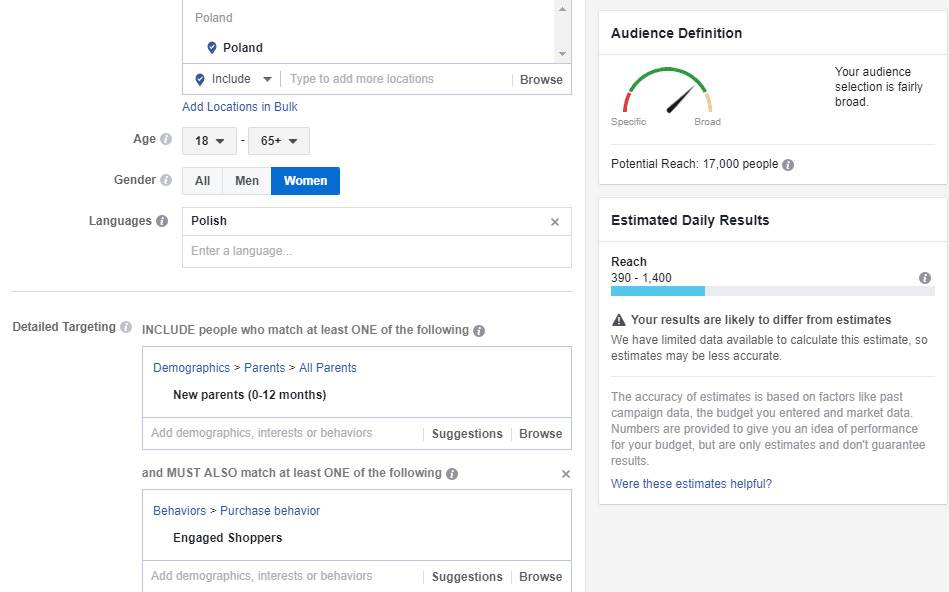Screen dimensions: 949x592
Task: Expand the Include locations dropdown
Action: pos(234,80)
